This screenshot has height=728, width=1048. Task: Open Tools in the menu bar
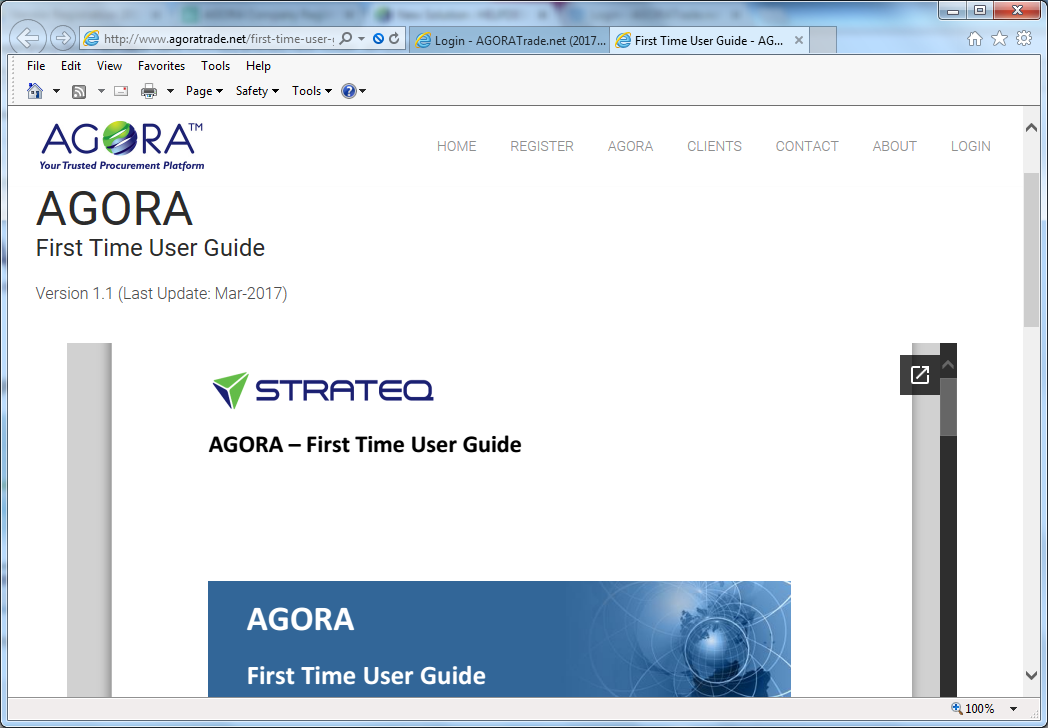pyautogui.click(x=215, y=66)
